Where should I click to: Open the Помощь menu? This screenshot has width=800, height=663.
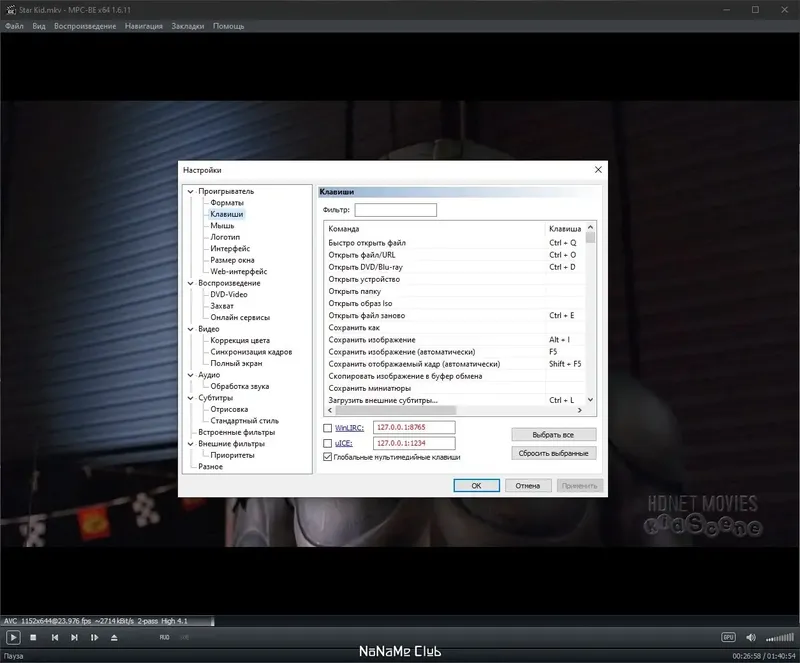228,26
